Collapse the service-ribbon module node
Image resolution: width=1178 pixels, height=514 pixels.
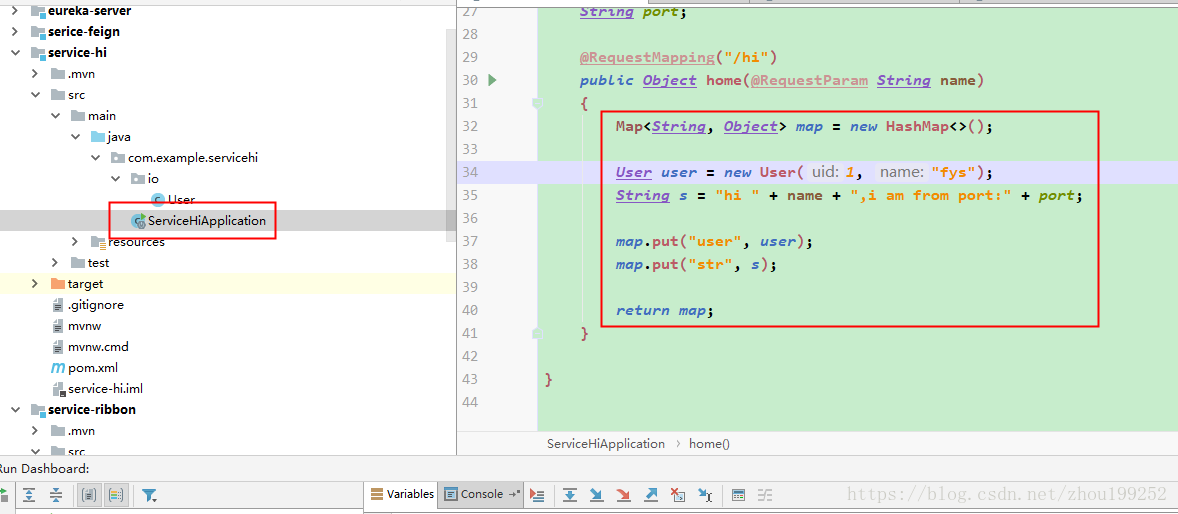(x=15, y=410)
